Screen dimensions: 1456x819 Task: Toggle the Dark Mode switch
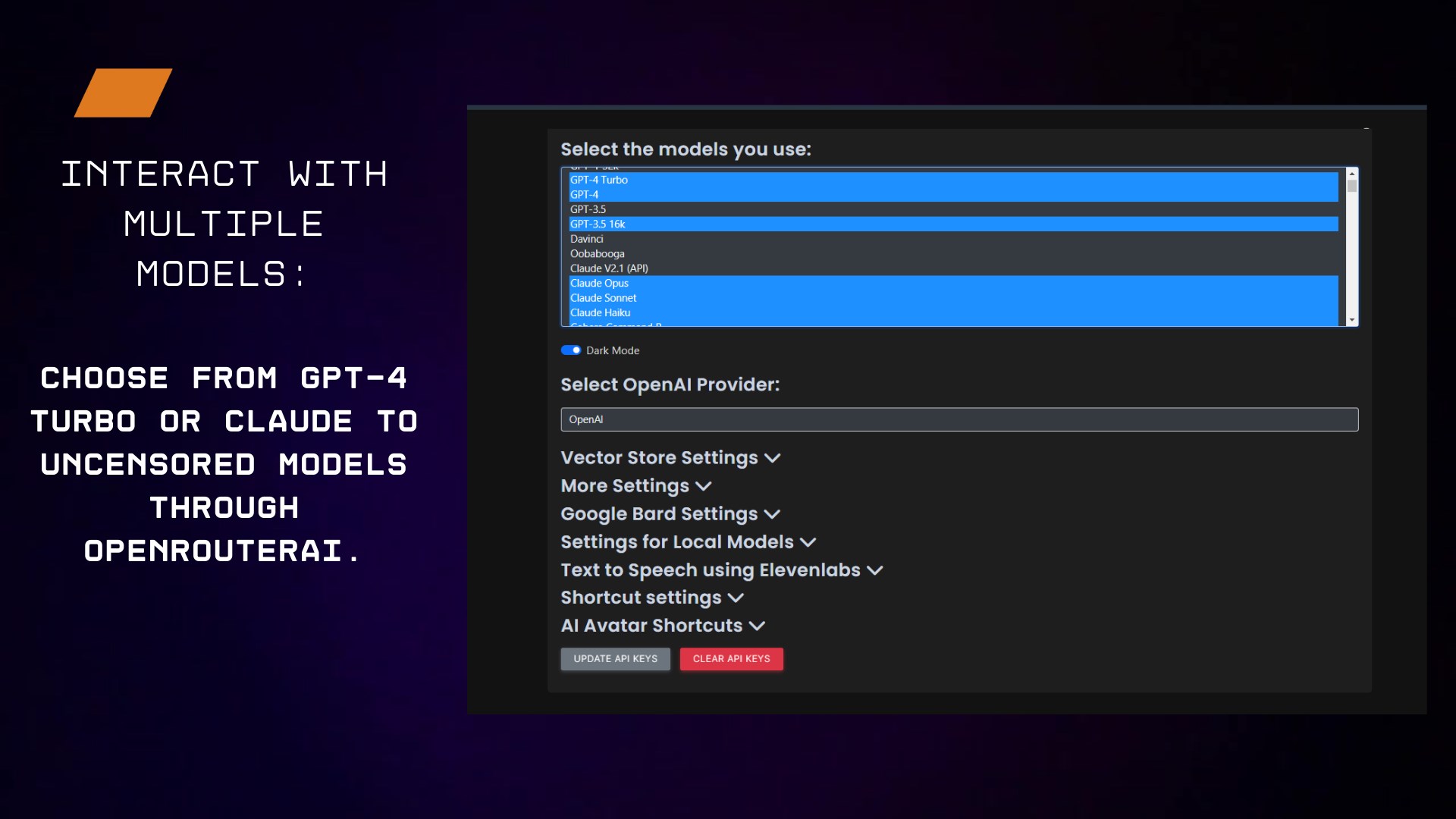pyautogui.click(x=571, y=350)
